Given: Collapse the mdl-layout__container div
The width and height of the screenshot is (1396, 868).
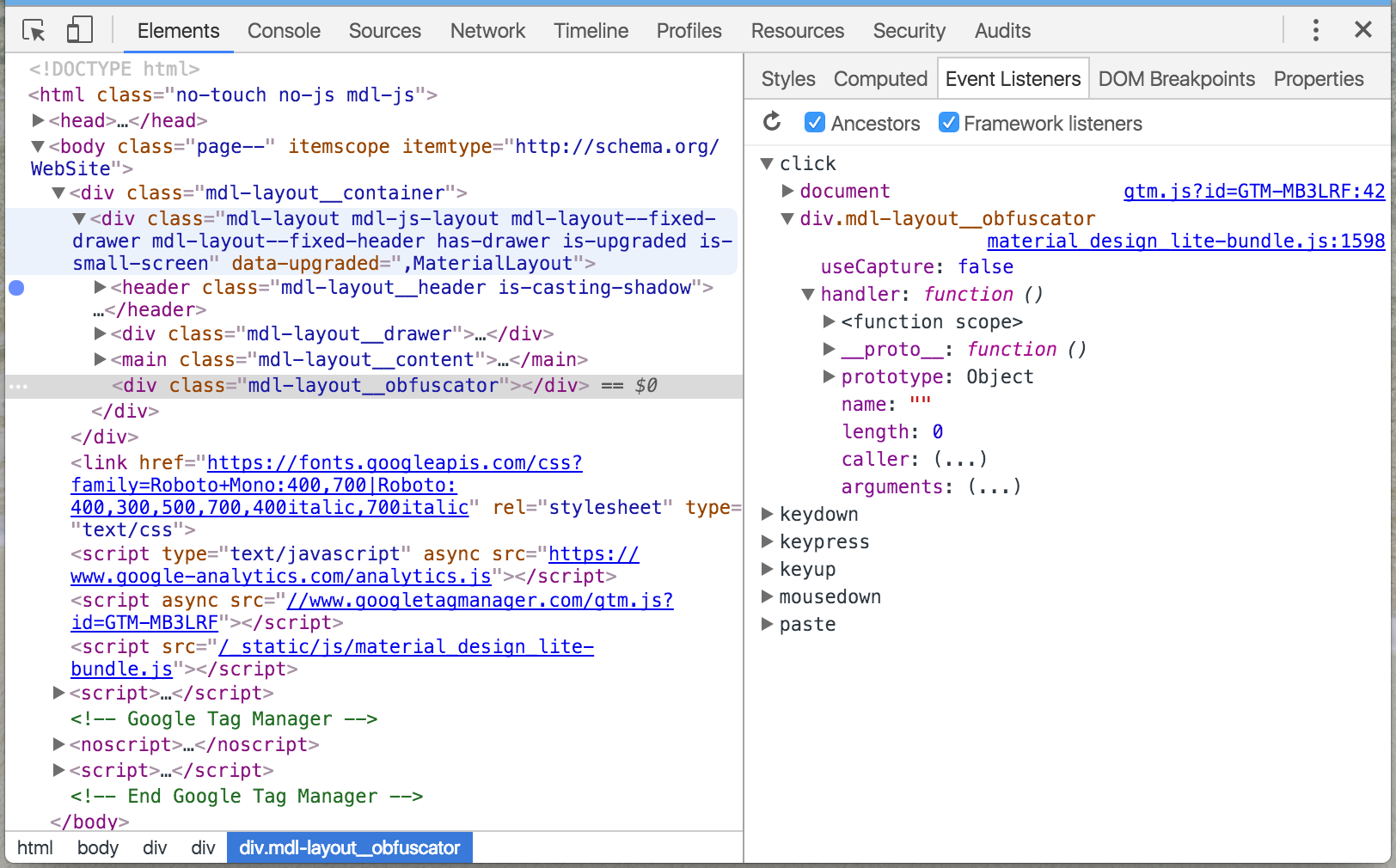Looking at the screenshot, I should pos(58,193).
